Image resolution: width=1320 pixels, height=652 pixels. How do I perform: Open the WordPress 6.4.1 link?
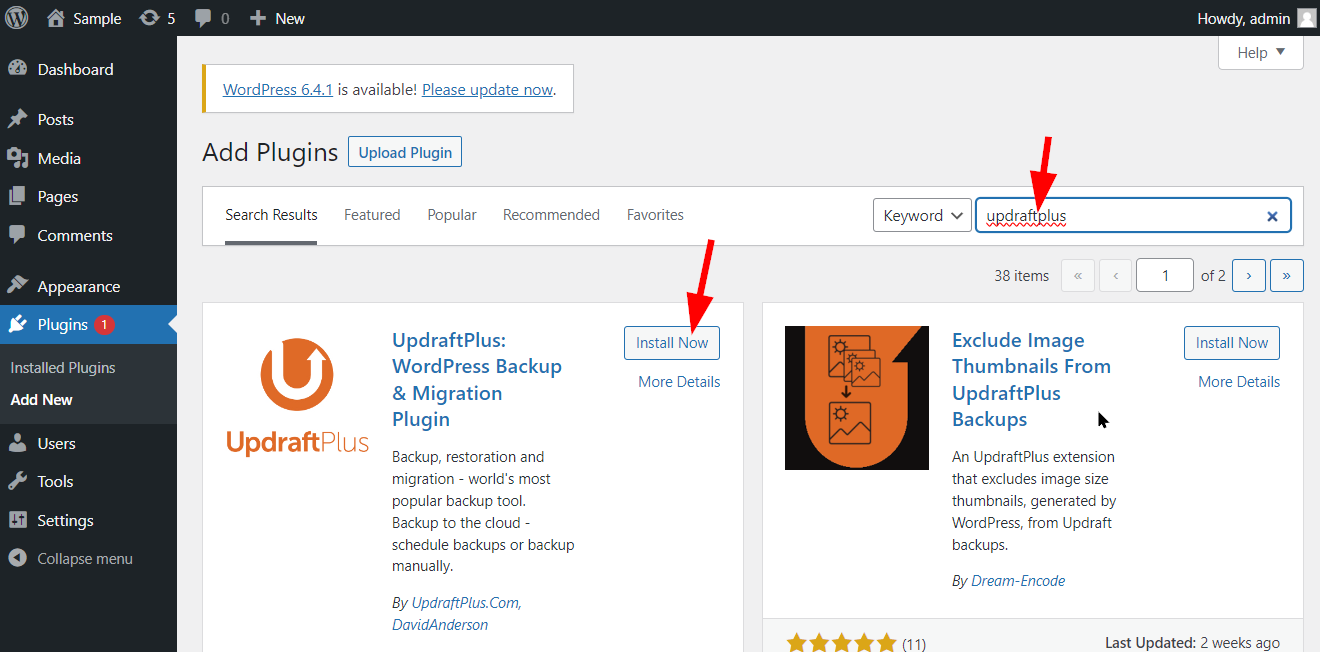[278, 89]
